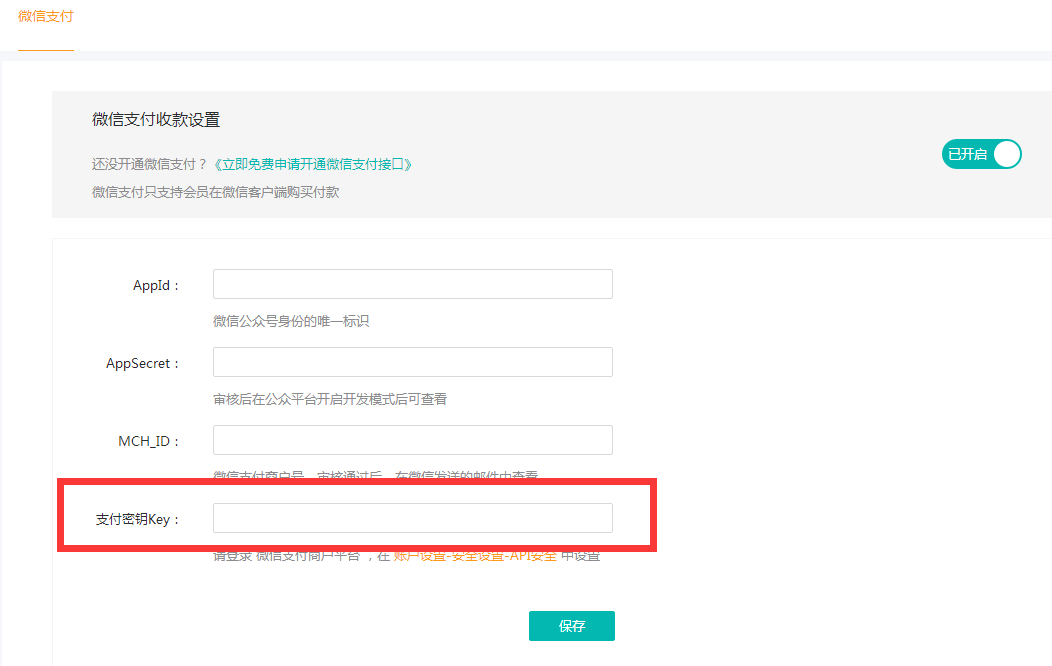This screenshot has width=1052, height=666.
Task: Select the MCH_ID input field
Action: pos(412,440)
